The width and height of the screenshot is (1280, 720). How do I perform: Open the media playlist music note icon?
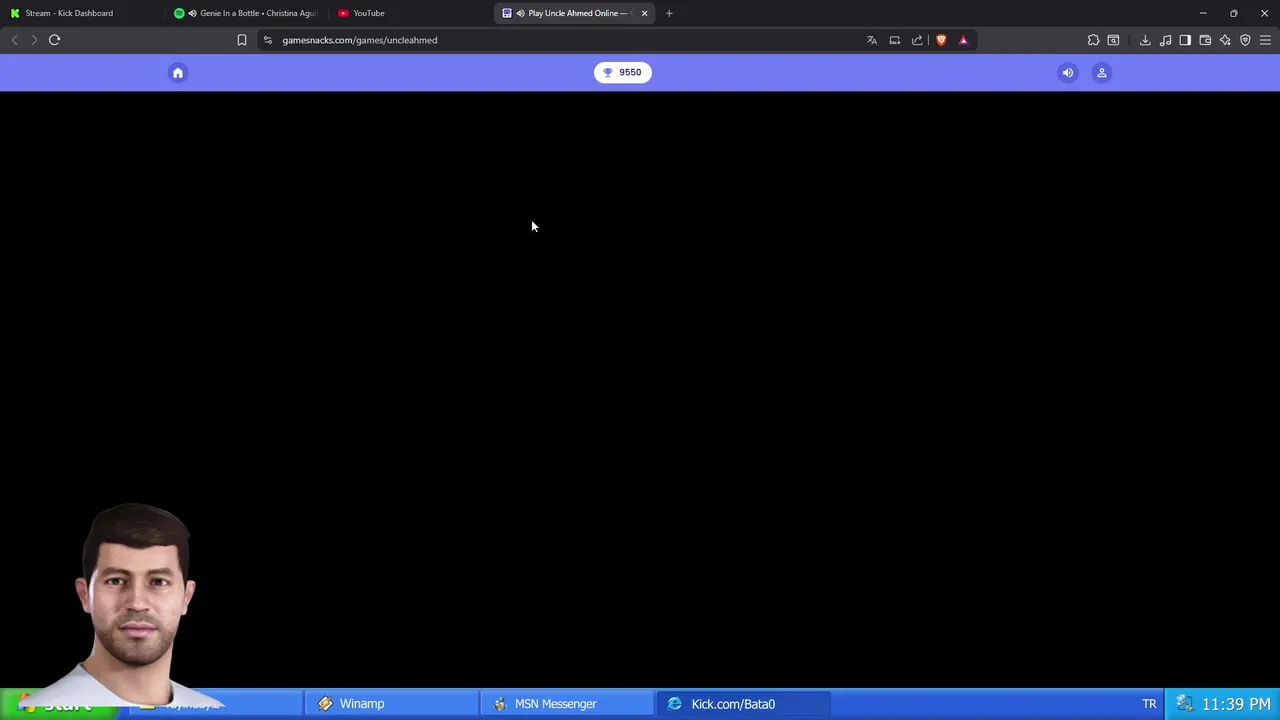click(x=1165, y=40)
